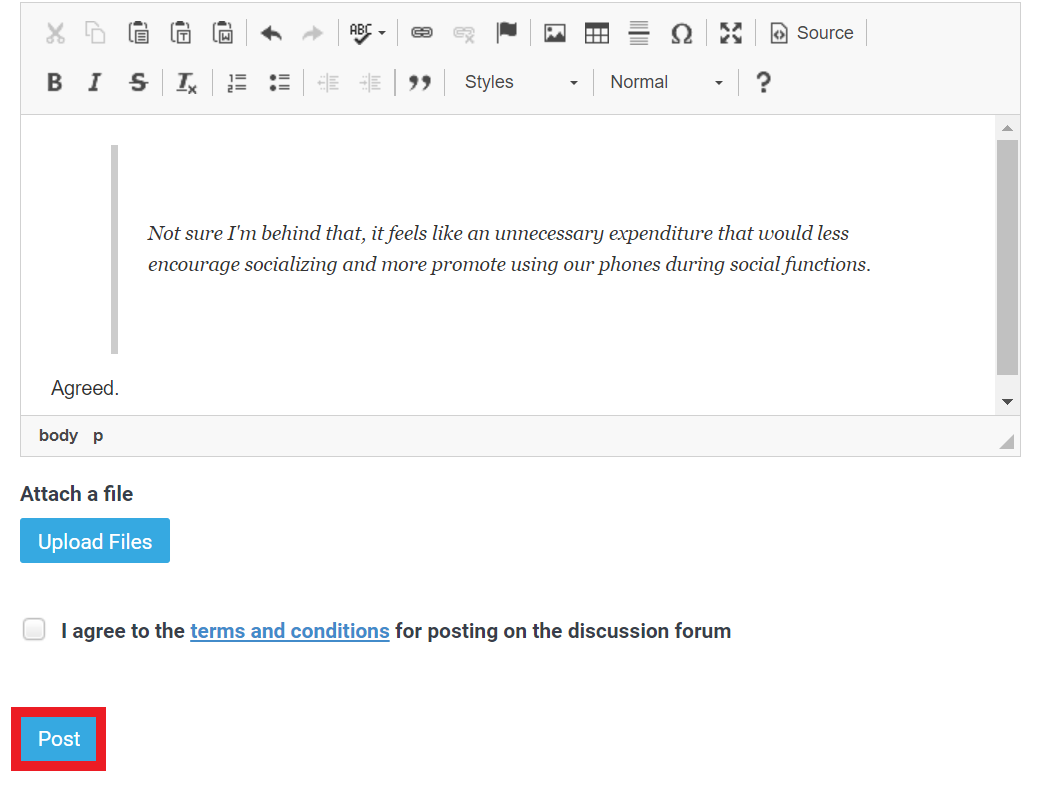Insert a horizontal line

tap(639, 33)
